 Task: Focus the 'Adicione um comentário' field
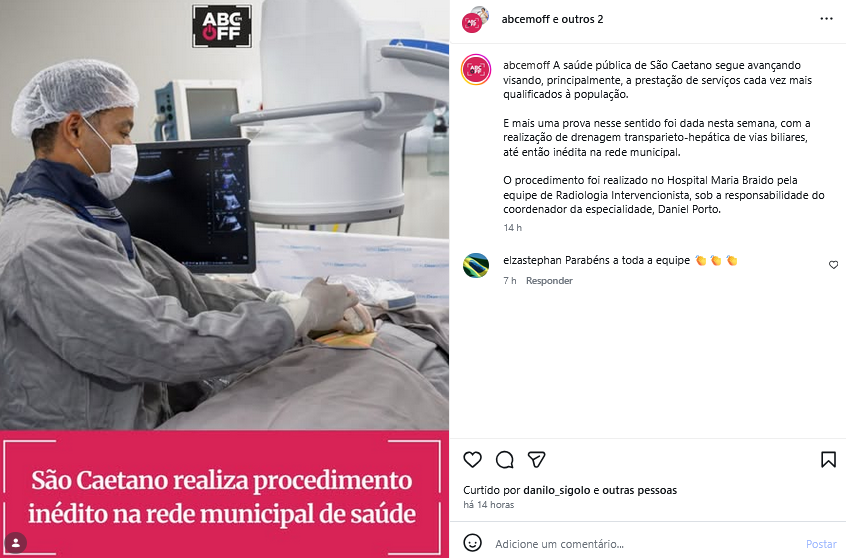point(644,544)
